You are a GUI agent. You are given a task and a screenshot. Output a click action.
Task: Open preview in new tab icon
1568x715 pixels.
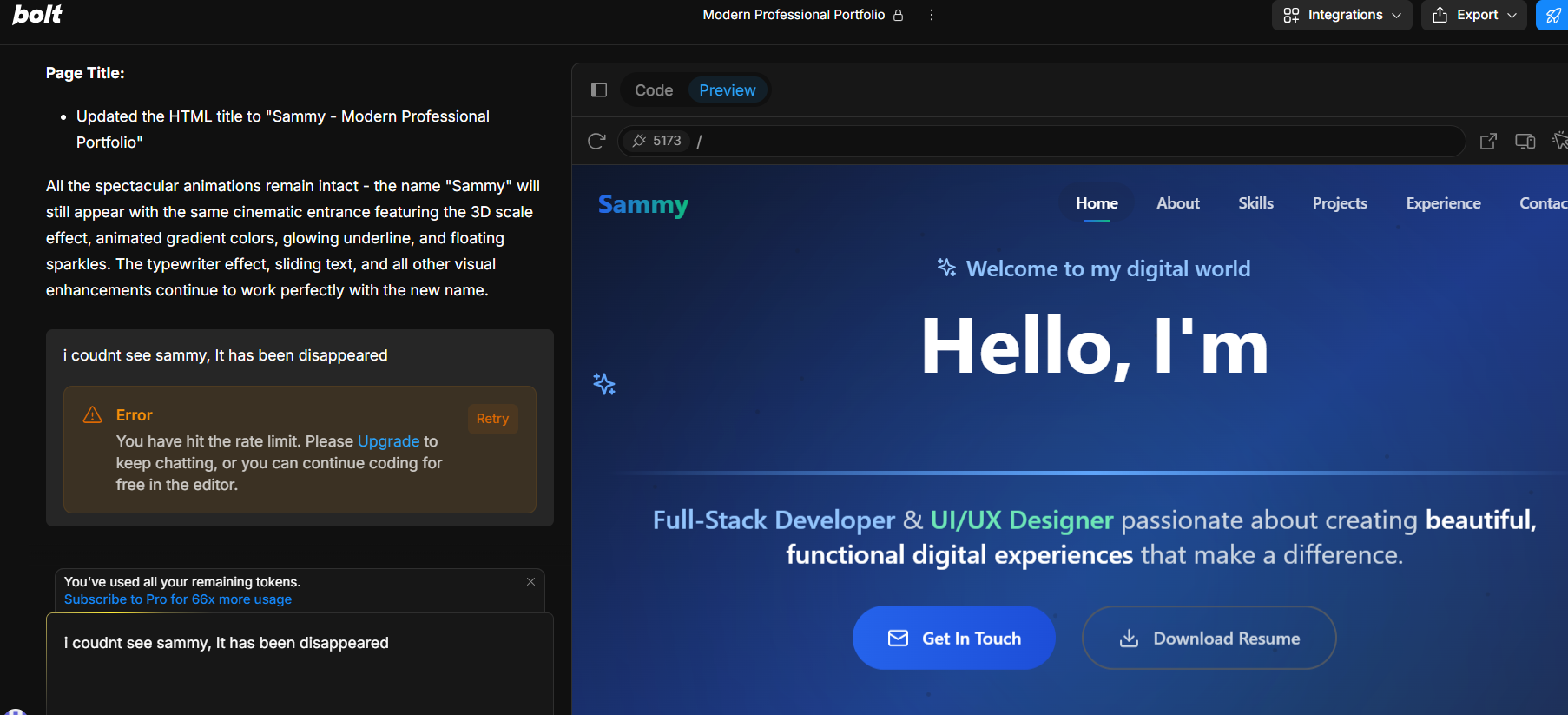[x=1488, y=141]
